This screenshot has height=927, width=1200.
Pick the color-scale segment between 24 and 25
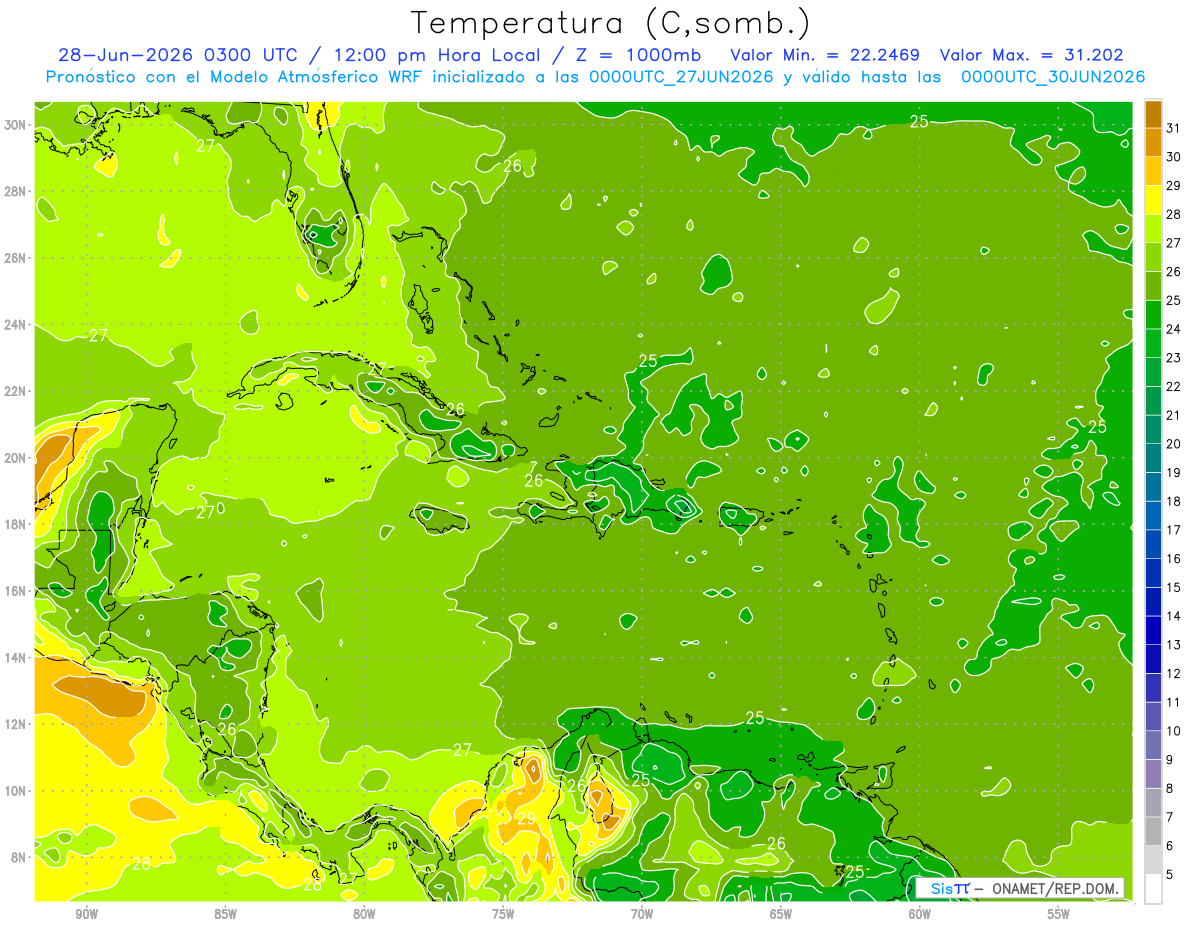click(x=1153, y=315)
